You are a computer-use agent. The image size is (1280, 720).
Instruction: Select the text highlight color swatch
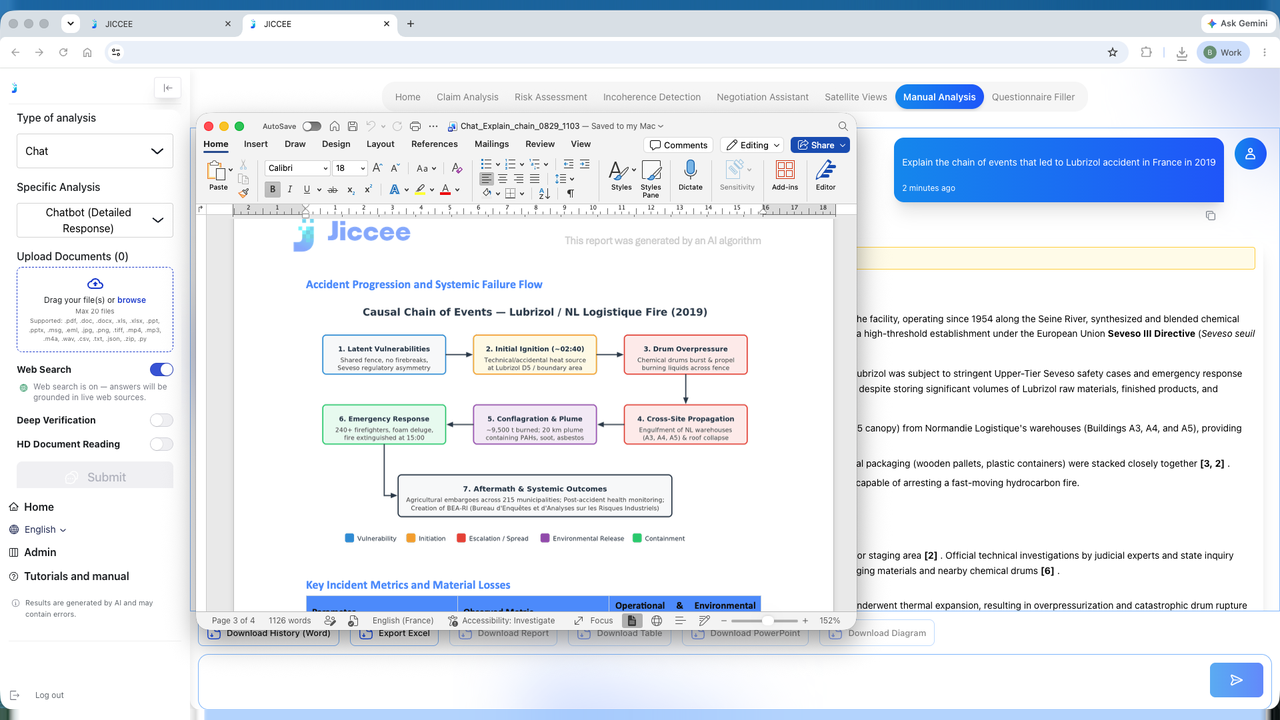(x=421, y=189)
